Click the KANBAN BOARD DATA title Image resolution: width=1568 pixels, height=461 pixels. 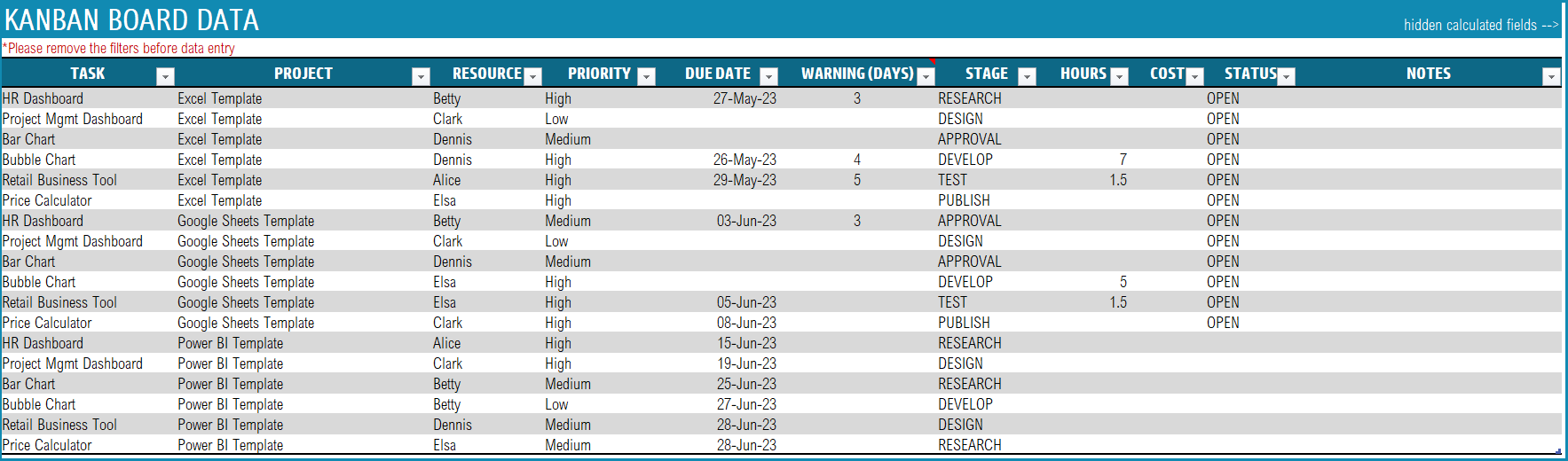tap(131, 20)
